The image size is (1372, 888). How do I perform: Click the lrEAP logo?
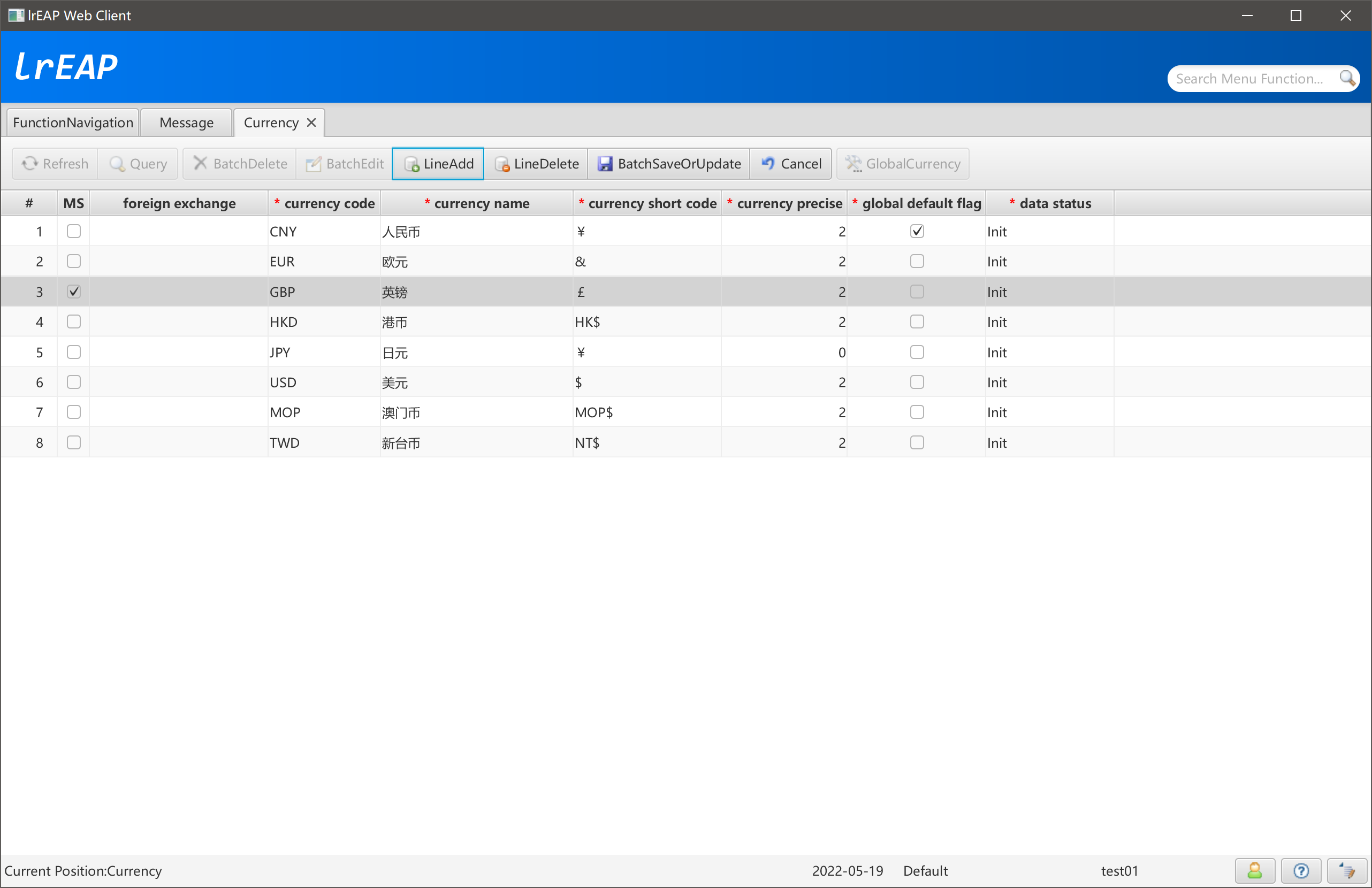coord(66,66)
